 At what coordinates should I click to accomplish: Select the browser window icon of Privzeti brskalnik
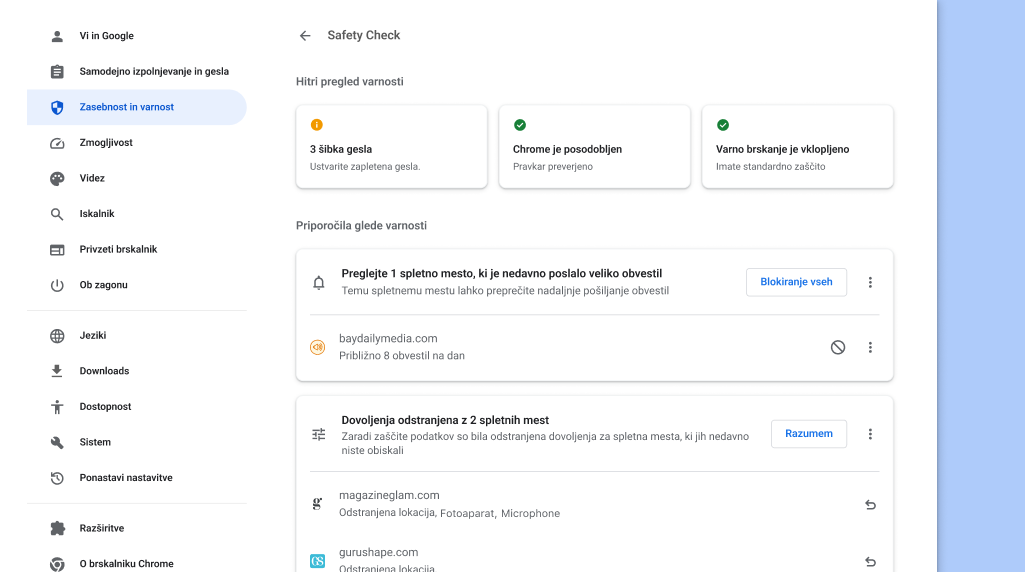[57, 250]
